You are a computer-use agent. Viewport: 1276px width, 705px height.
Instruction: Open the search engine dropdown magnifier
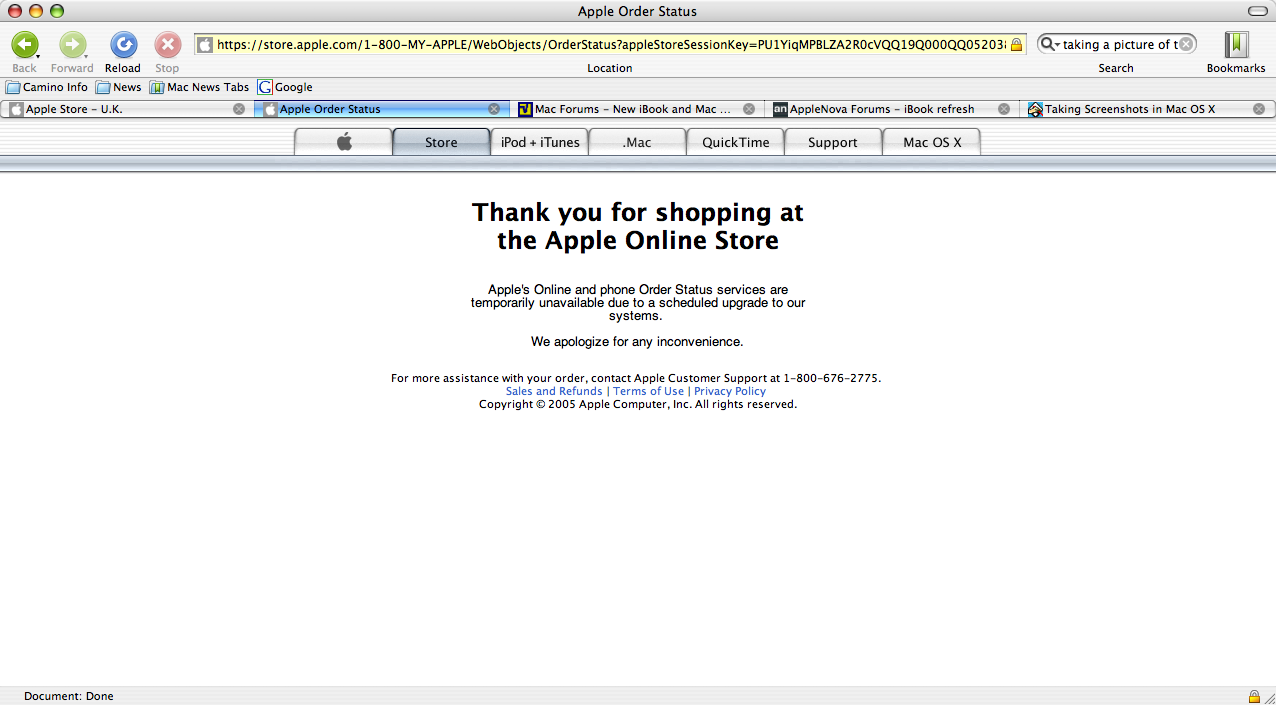(1050, 44)
